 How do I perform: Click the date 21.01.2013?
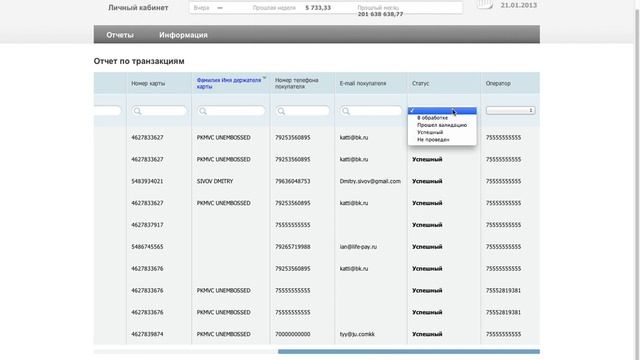coord(519,5)
